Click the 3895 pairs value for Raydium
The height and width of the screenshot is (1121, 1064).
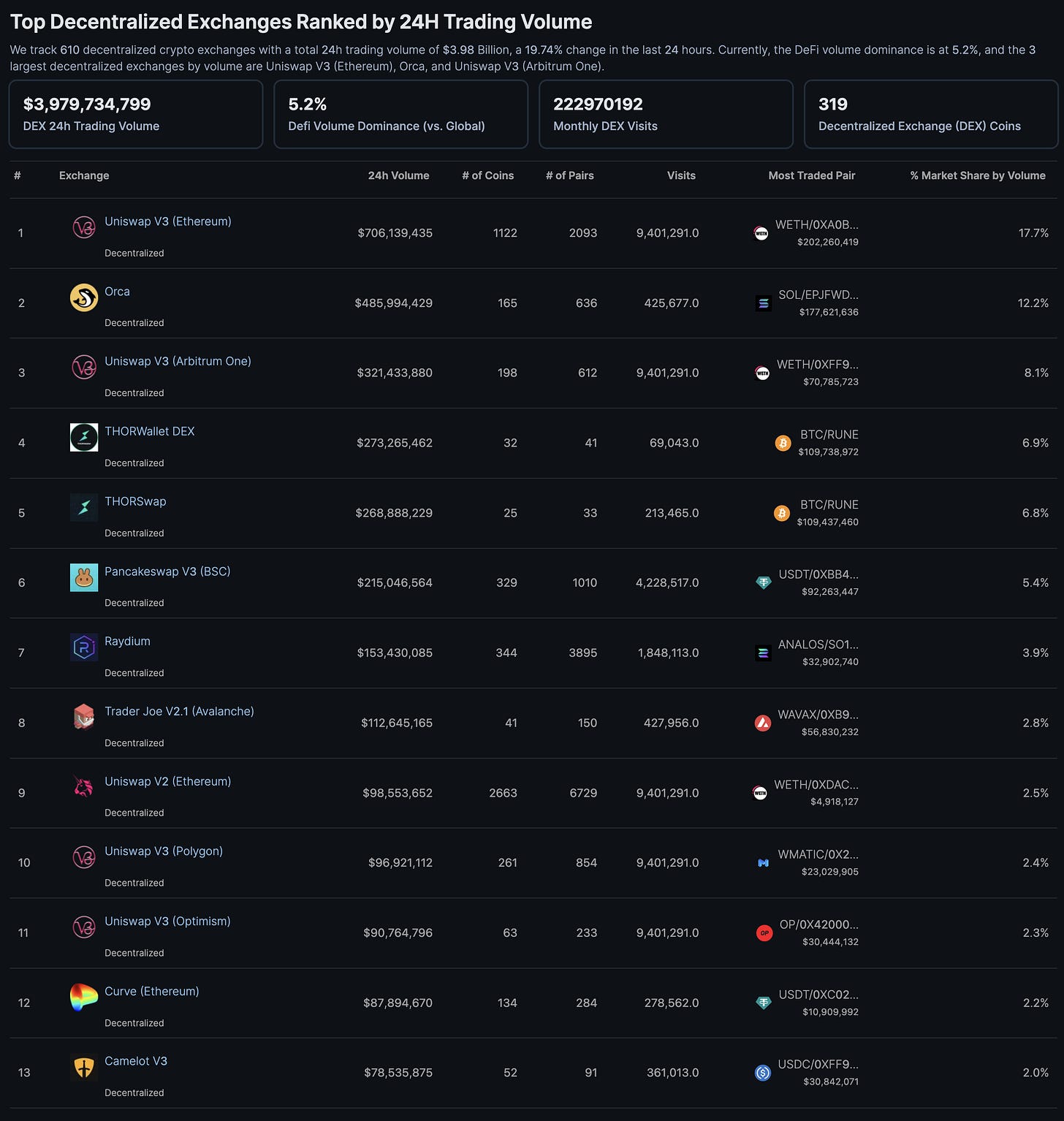pyautogui.click(x=583, y=653)
